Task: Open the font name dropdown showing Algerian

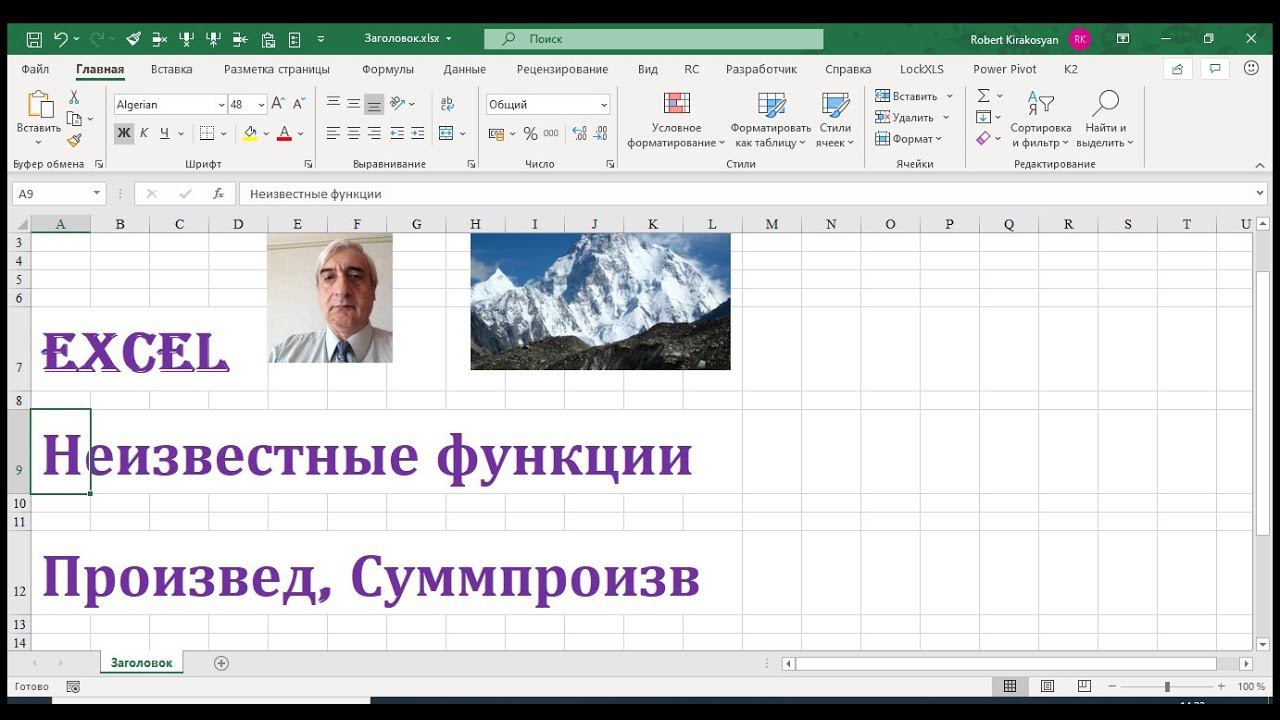Action: (x=221, y=104)
